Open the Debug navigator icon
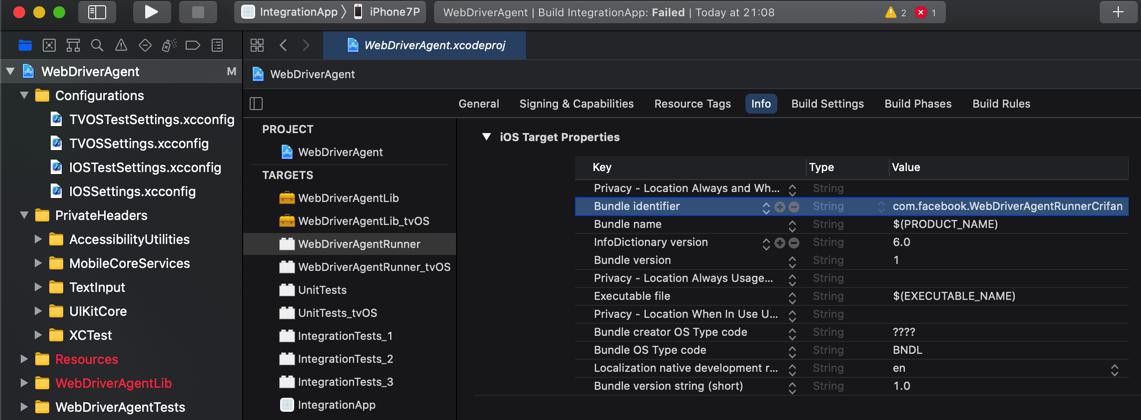Viewport: 1141px width, 420px height. 169,45
